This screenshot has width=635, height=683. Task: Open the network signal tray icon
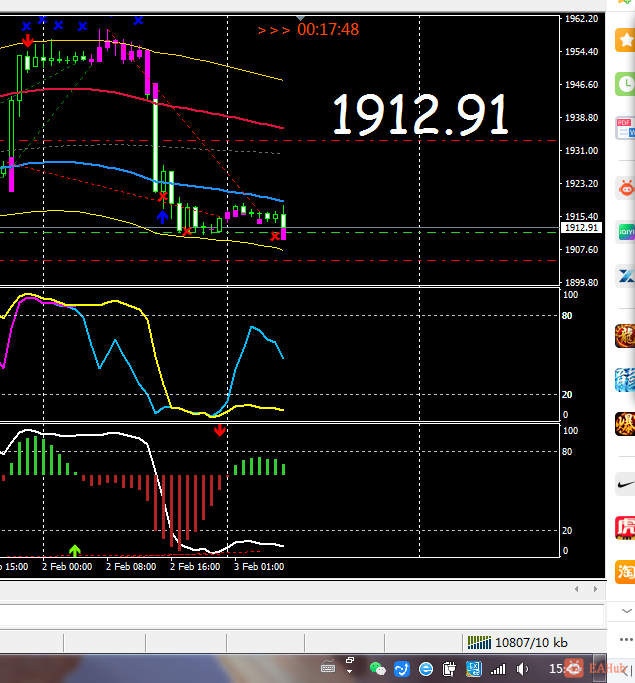tap(498, 669)
